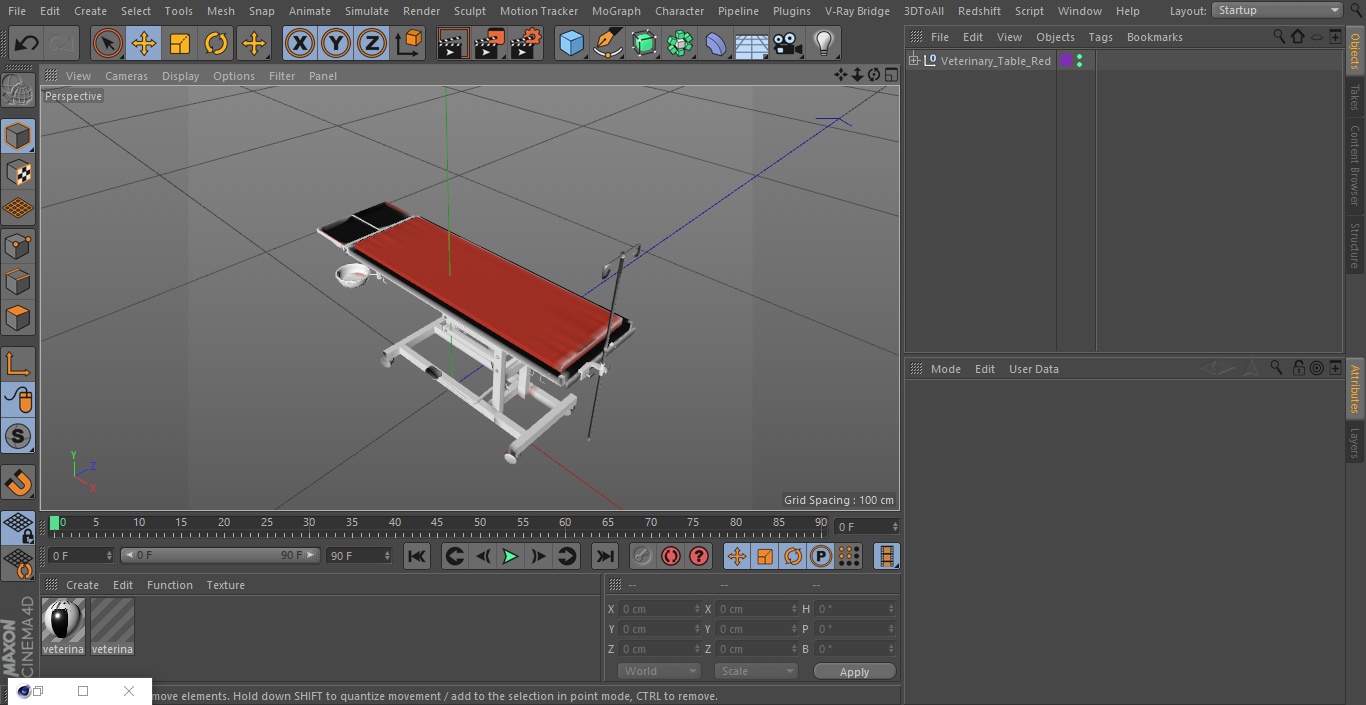Activate the Rotate tool
1366x705 pixels.
[216, 44]
